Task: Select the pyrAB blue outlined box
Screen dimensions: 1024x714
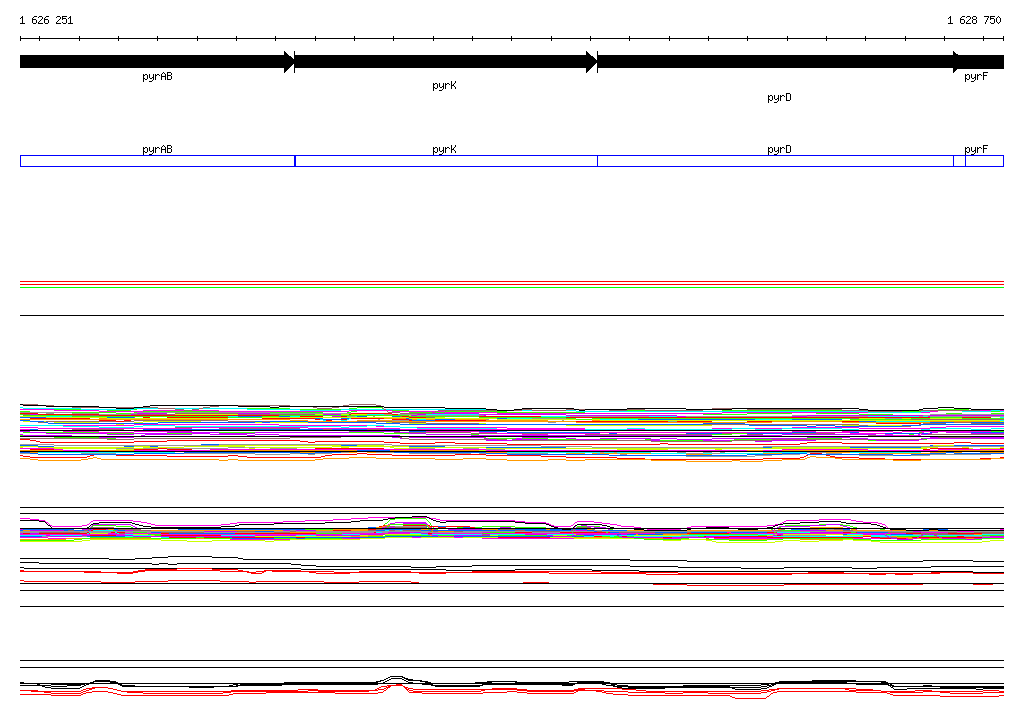Action: coord(157,161)
